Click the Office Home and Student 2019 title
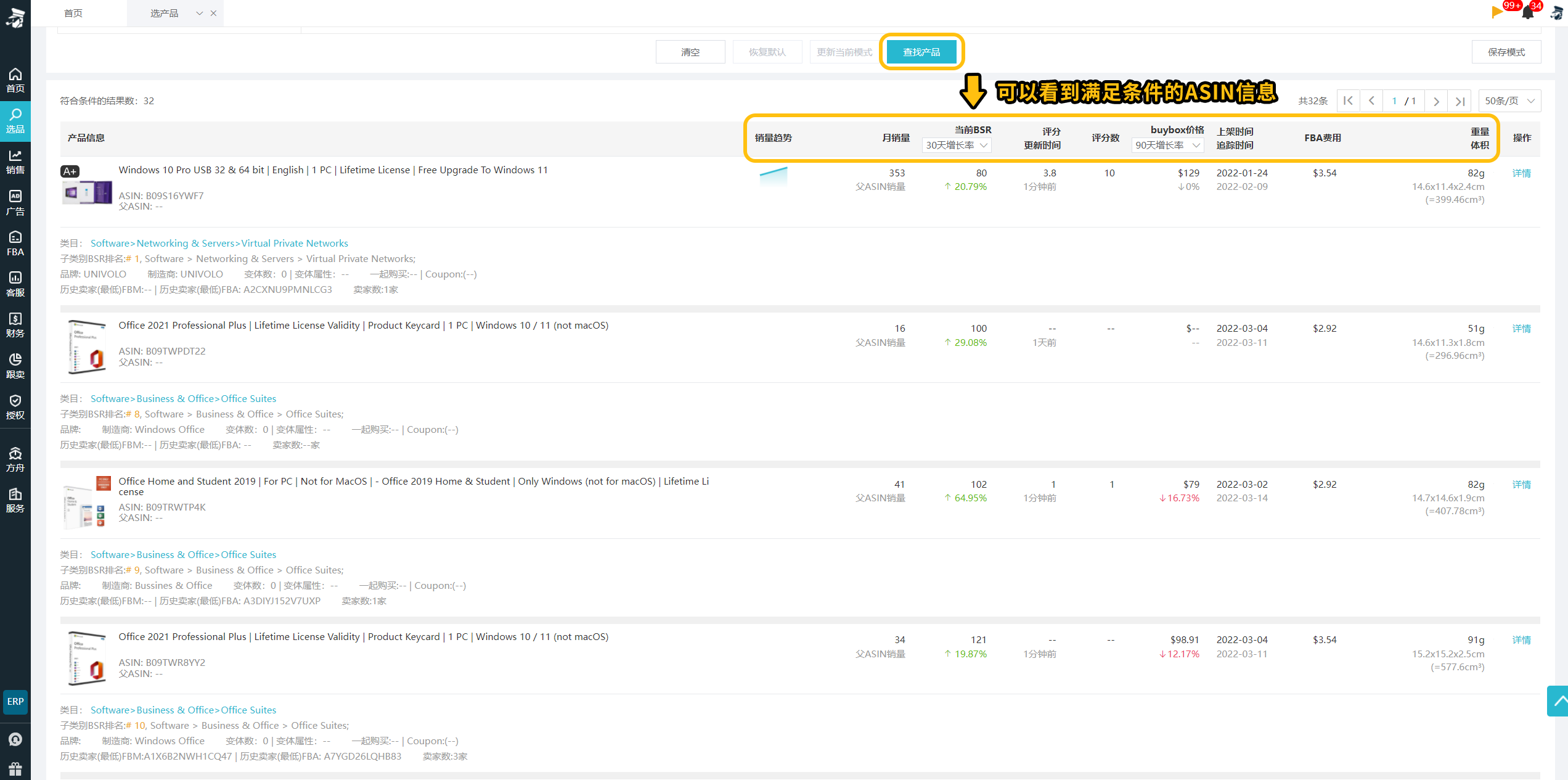The height and width of the screenshot is (780, 1568). tap(414, 486)
